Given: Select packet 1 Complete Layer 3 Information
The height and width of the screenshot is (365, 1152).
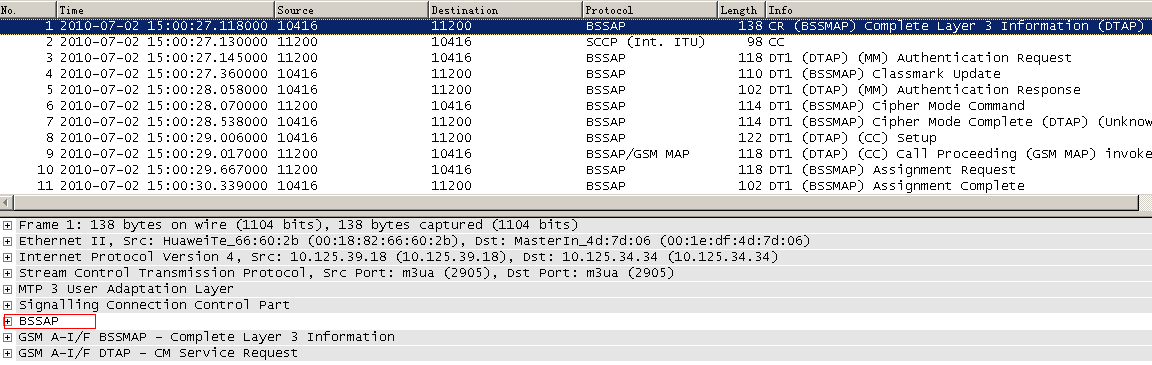Looking at the screenshot, I should click(576, 26).
